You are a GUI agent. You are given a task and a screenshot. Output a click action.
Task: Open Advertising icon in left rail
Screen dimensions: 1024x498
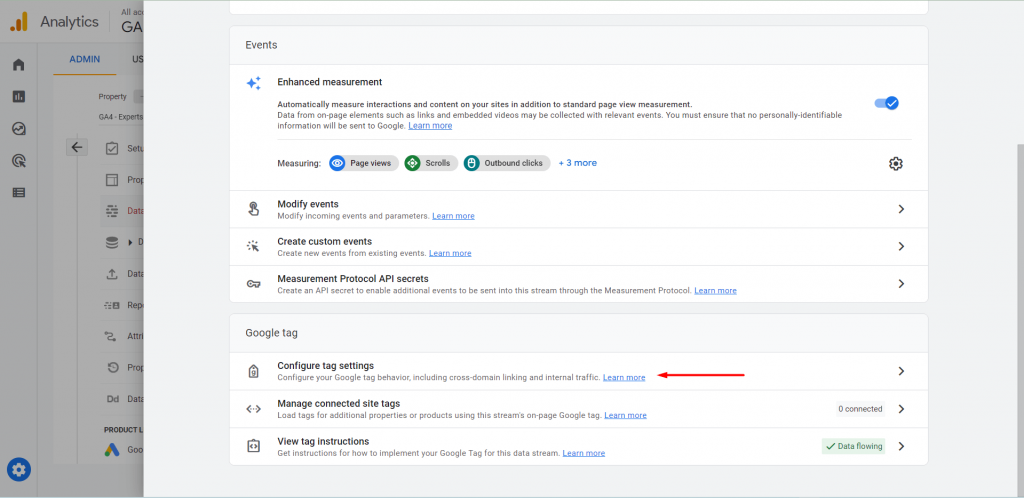point(18,161)
